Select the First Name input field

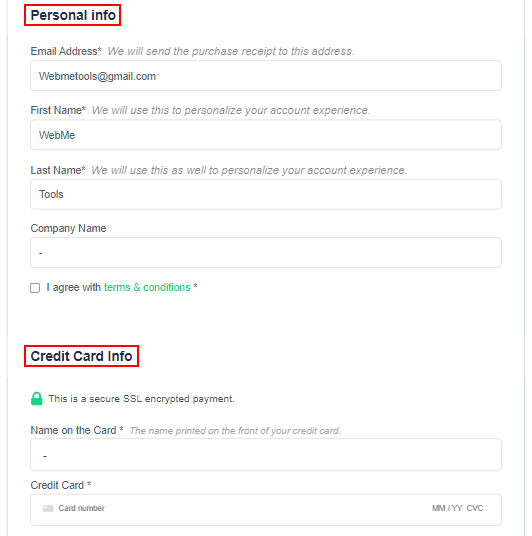click(x=266, y=135)
